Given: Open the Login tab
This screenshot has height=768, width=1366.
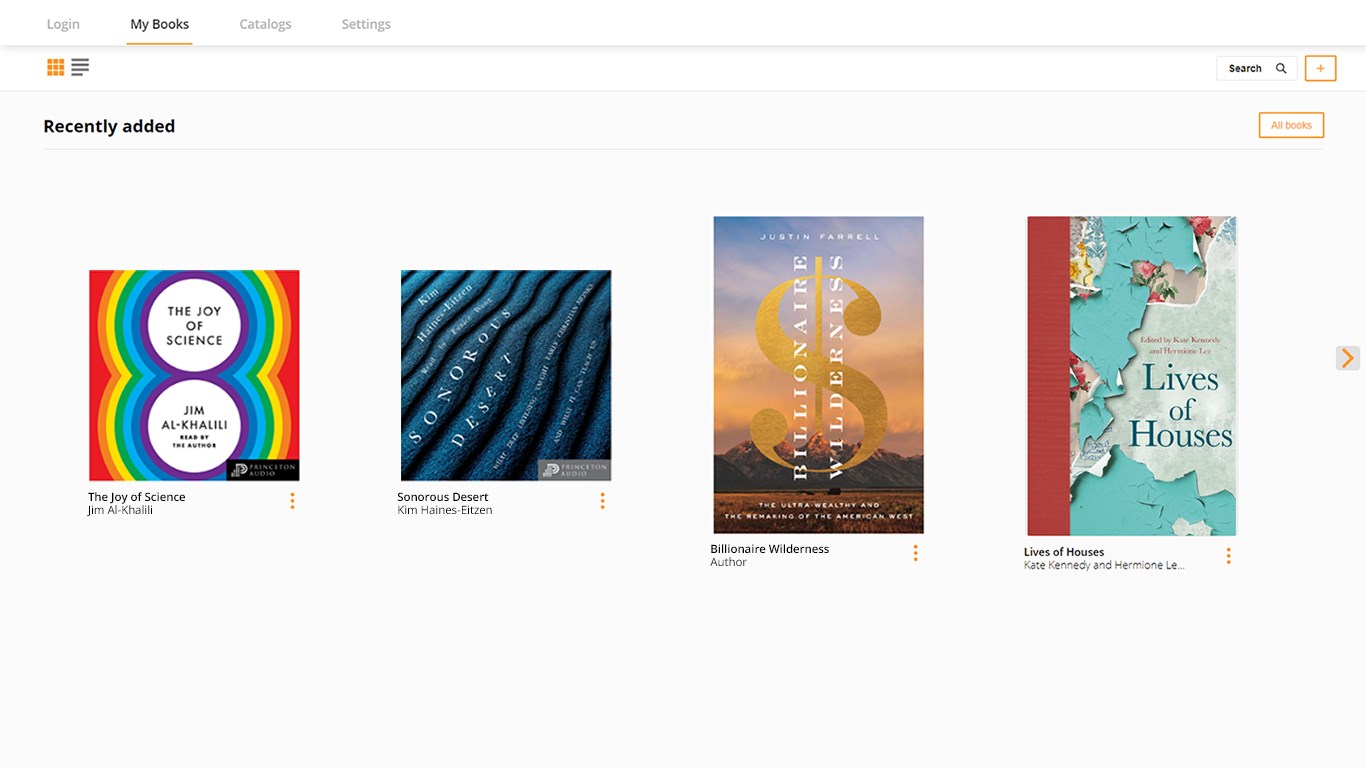Looking at the screenshot, I should pyautogui.click(x=63, y=24).
